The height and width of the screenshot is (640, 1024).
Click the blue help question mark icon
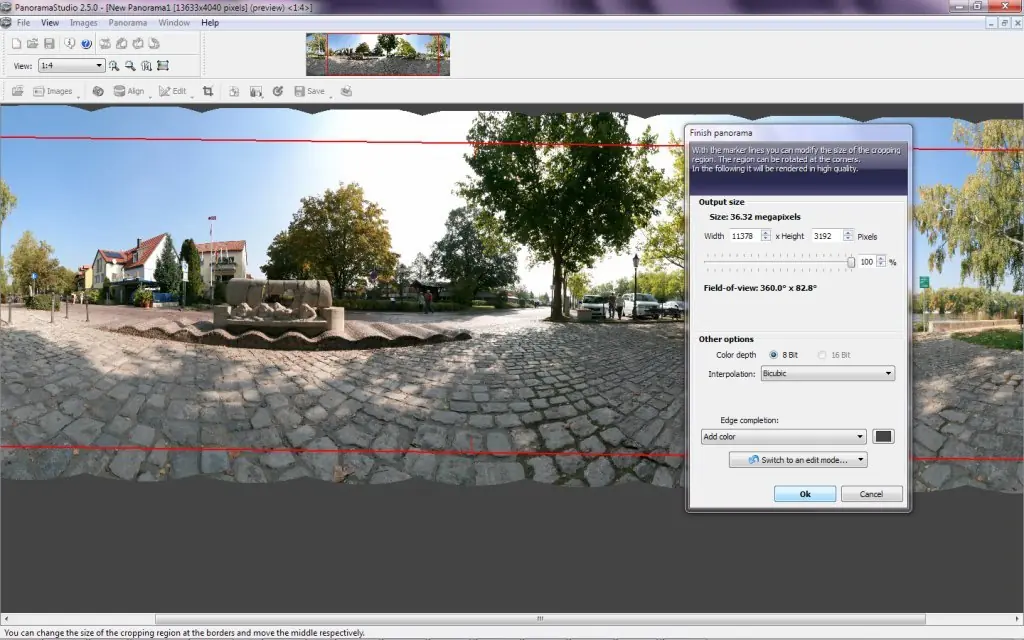click(x=86, y=44)
